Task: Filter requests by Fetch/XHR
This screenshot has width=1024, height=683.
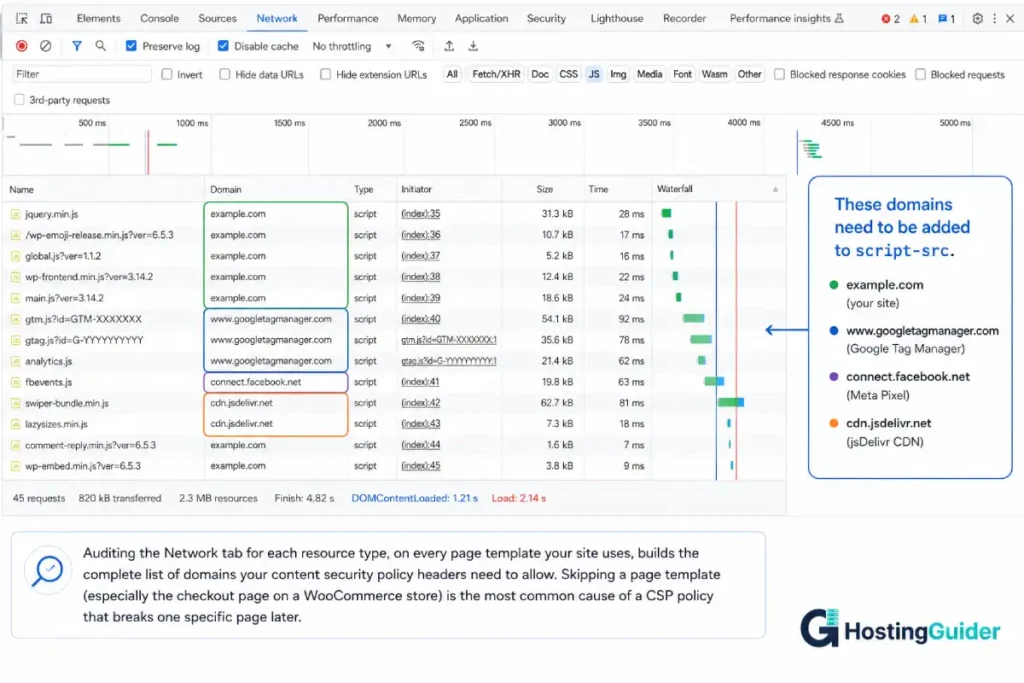Action: point(496,74)
